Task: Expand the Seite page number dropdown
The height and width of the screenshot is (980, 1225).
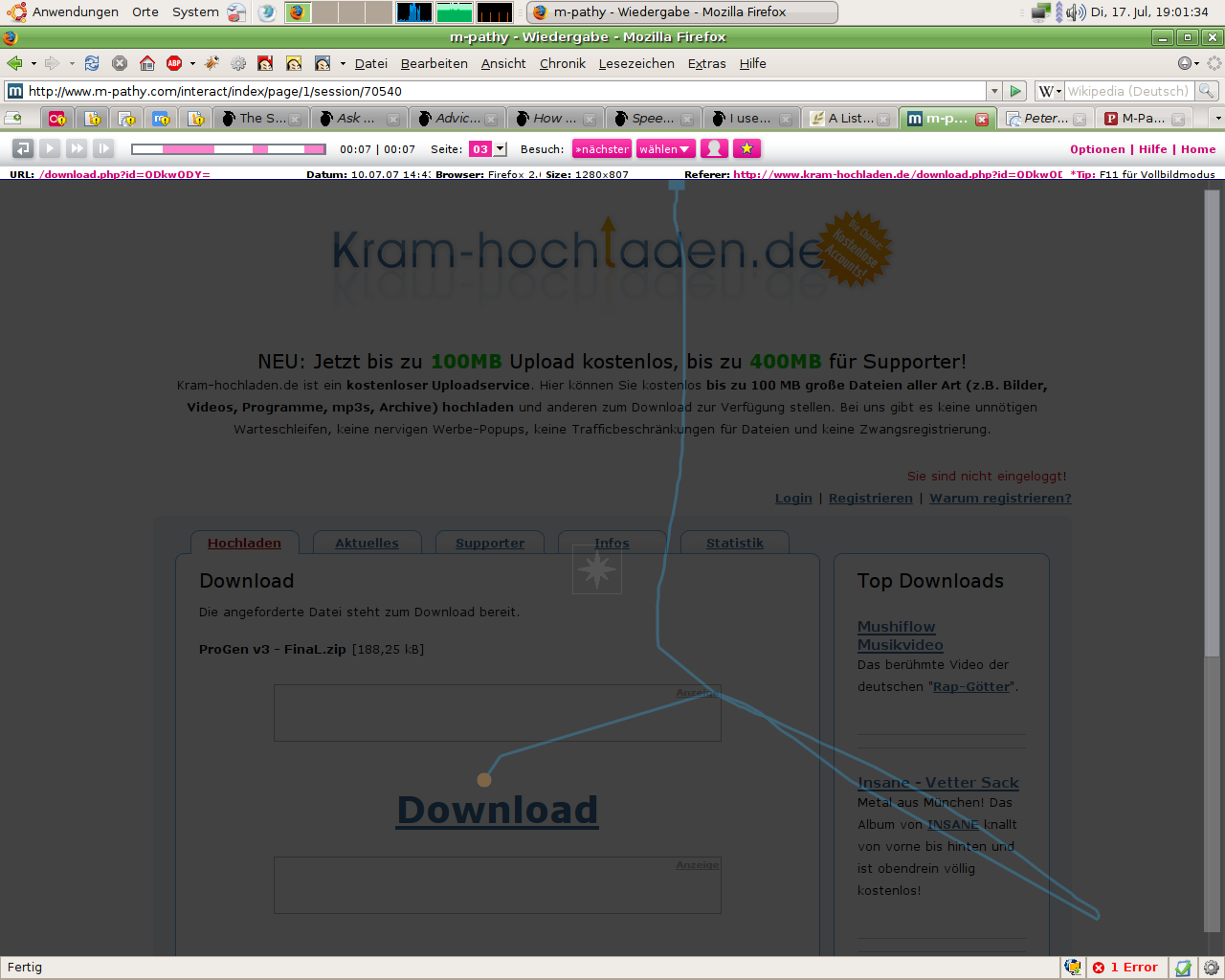Action: pos(500,149)
